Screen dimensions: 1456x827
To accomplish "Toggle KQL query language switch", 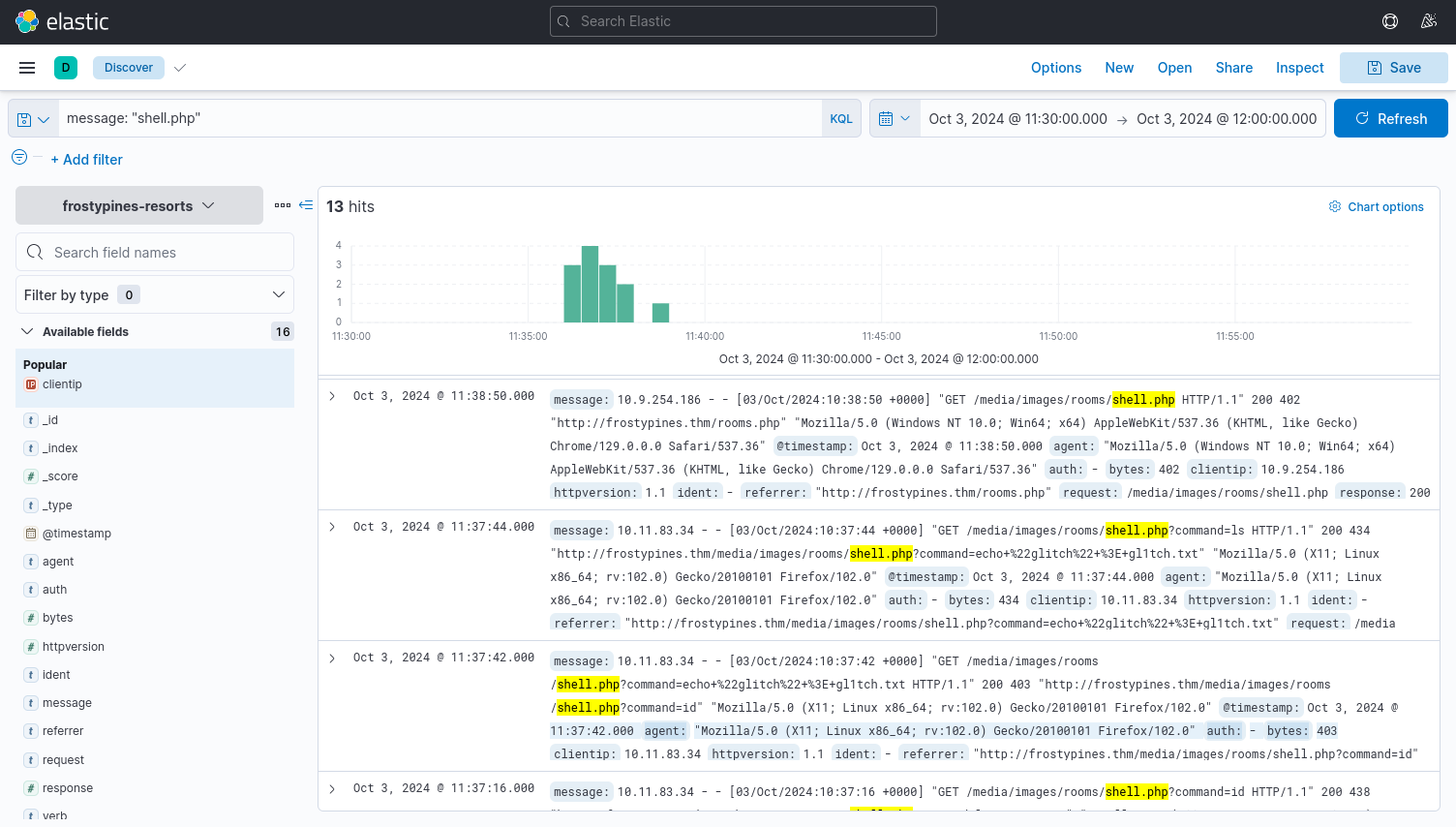I will (841, 118).
